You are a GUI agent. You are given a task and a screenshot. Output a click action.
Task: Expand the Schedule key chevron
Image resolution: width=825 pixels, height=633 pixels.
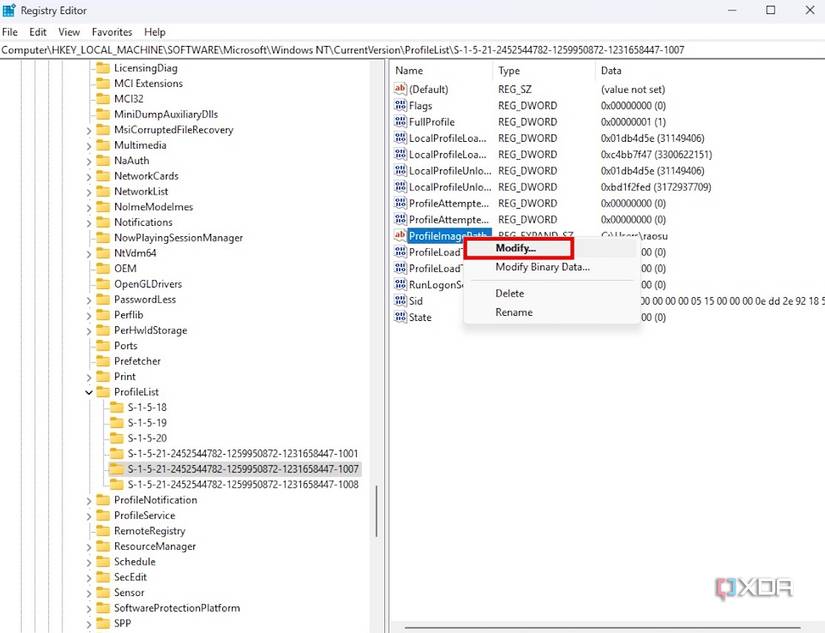pyautogui.click(x=89, y=561)
